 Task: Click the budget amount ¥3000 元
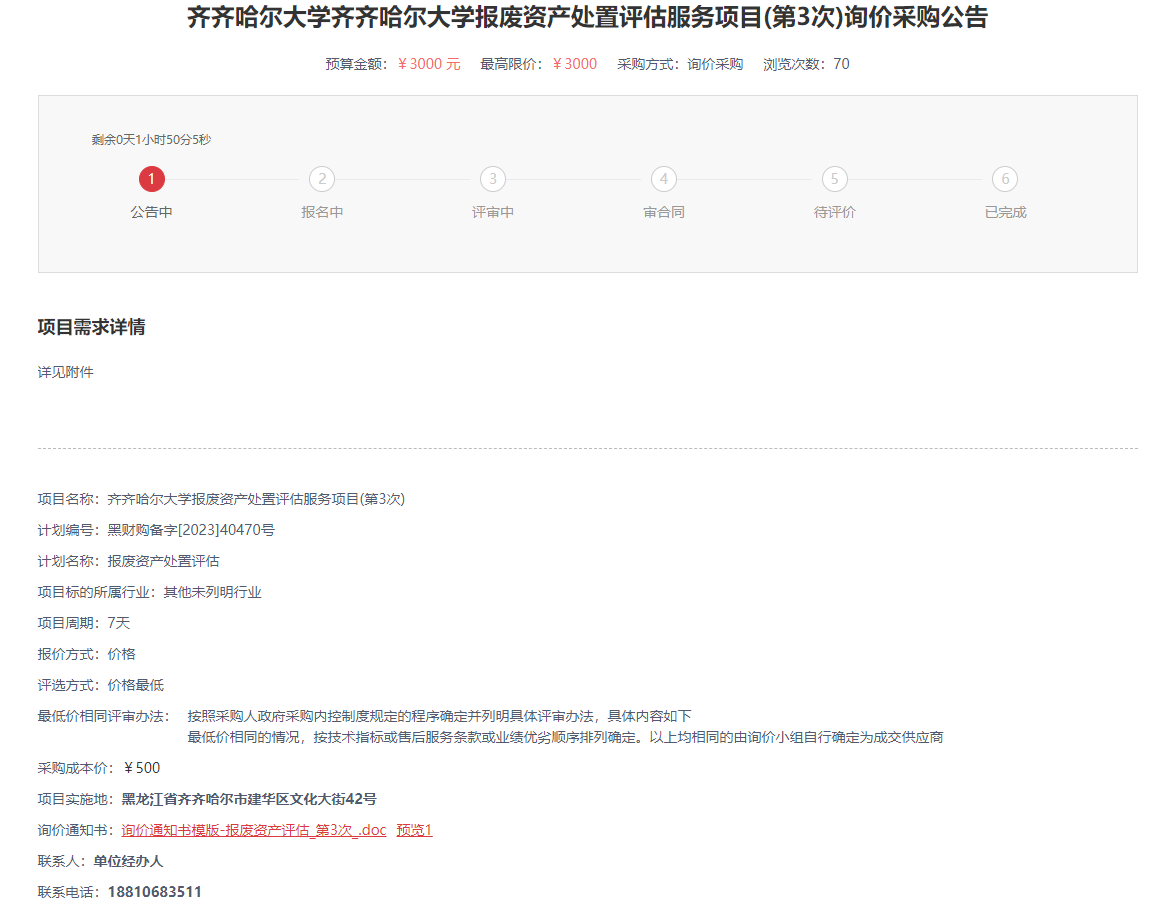tap(429, 64)
